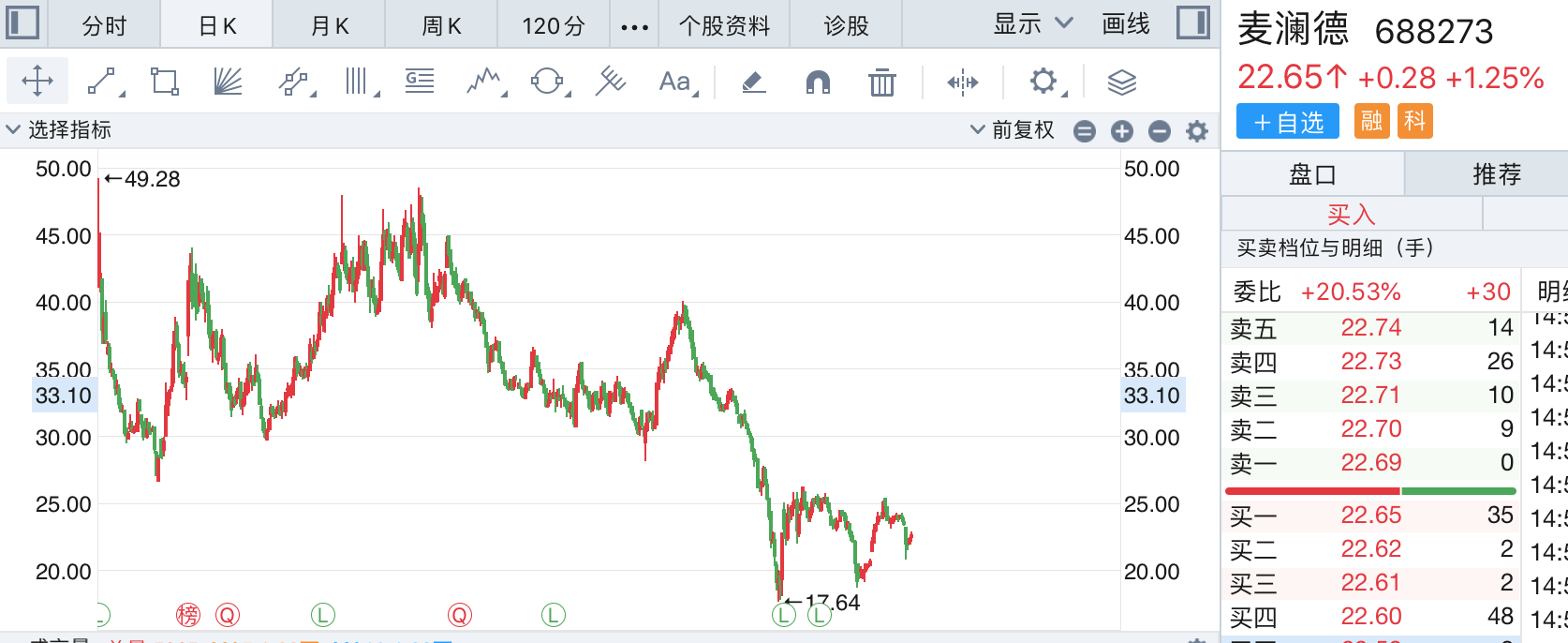
Task: Toggle the 融 margin trading badge
Action: [x=1371, y=121]
